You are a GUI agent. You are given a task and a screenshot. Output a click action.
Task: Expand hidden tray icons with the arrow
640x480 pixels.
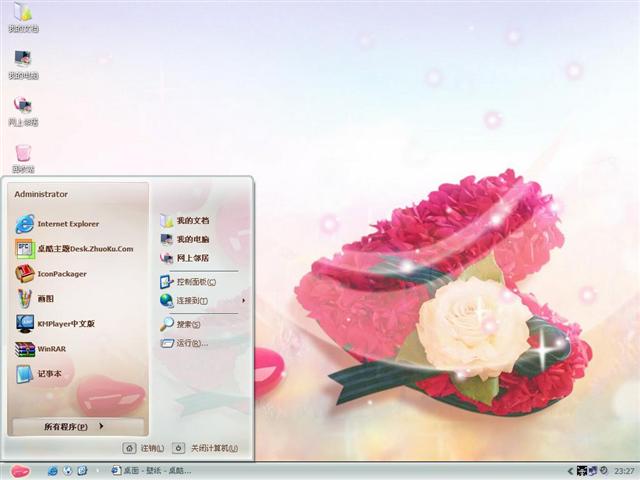[x=570, y=471]
